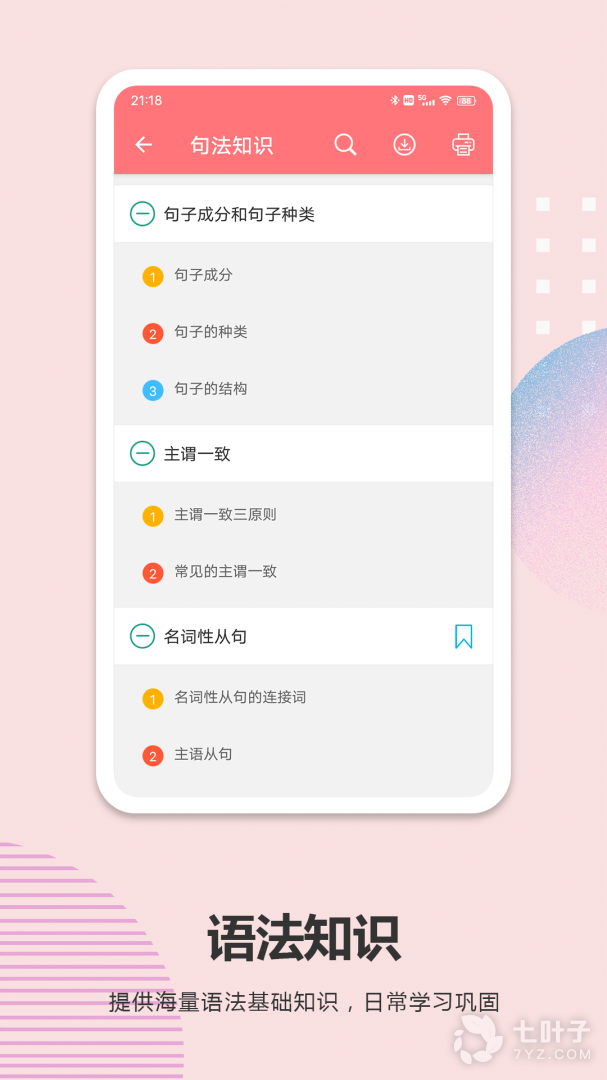Viewport: 607px width, 1080px height.
Task: Tap the printer icon in header
Action: [x=463, y=145]
